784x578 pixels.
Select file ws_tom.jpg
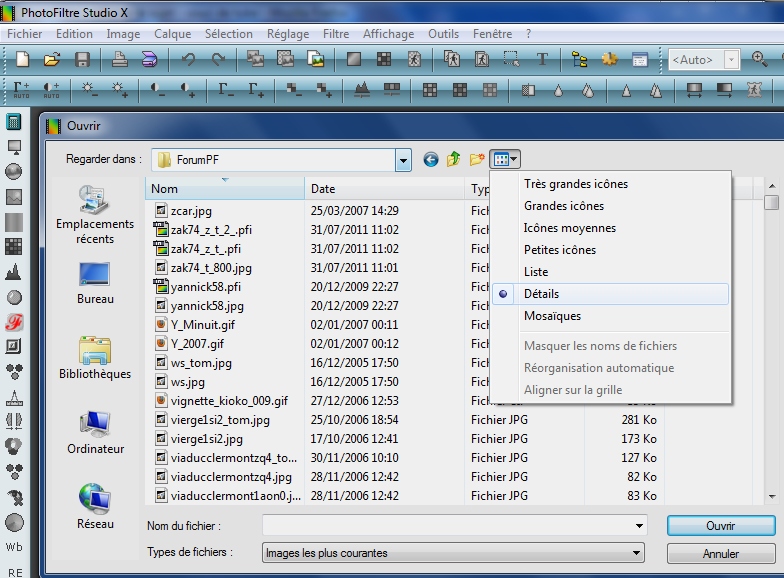201,363
